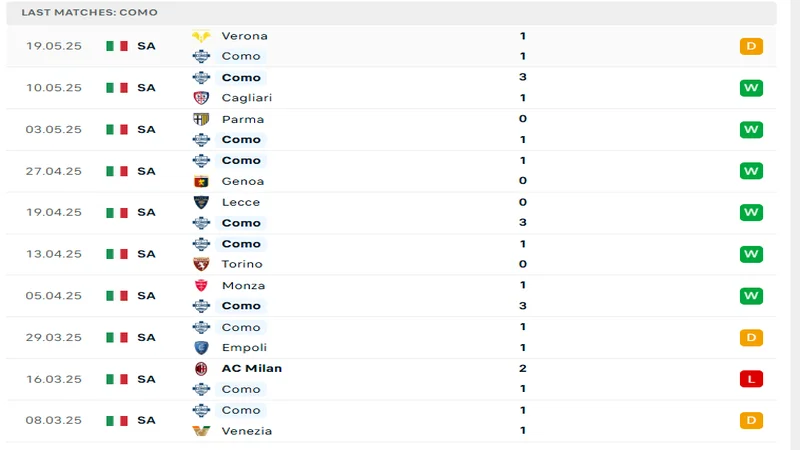The image size is (800, 450).
Task: Click the Monza club crest icon
Action: click(201, 285)
